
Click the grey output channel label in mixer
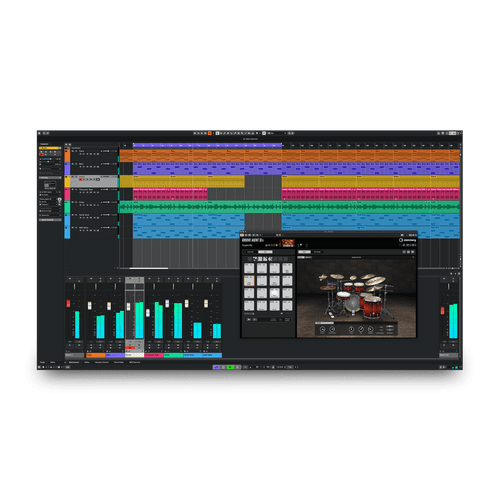449,355
